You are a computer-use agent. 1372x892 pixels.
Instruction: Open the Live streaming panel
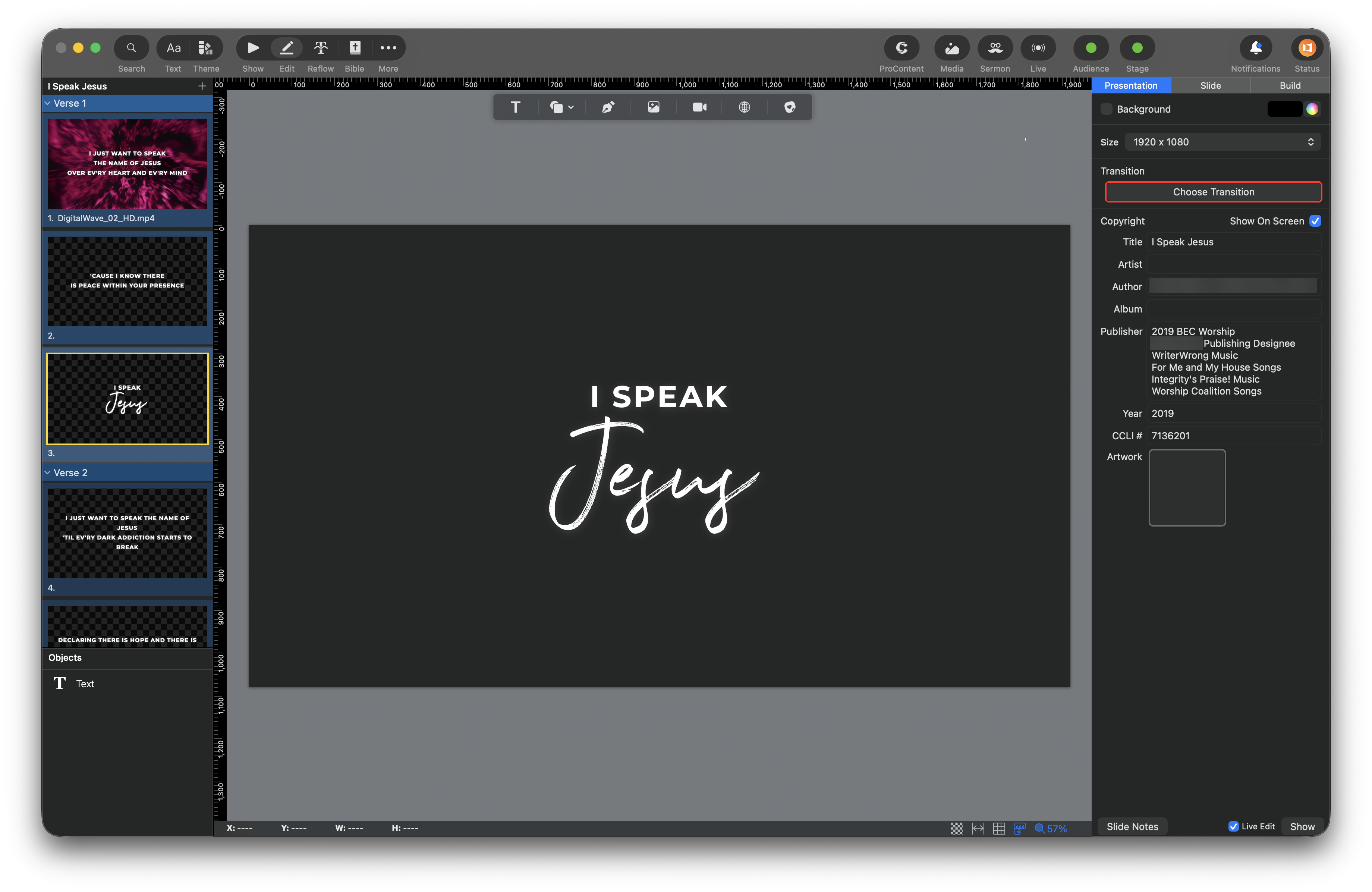click(1038, 48)
